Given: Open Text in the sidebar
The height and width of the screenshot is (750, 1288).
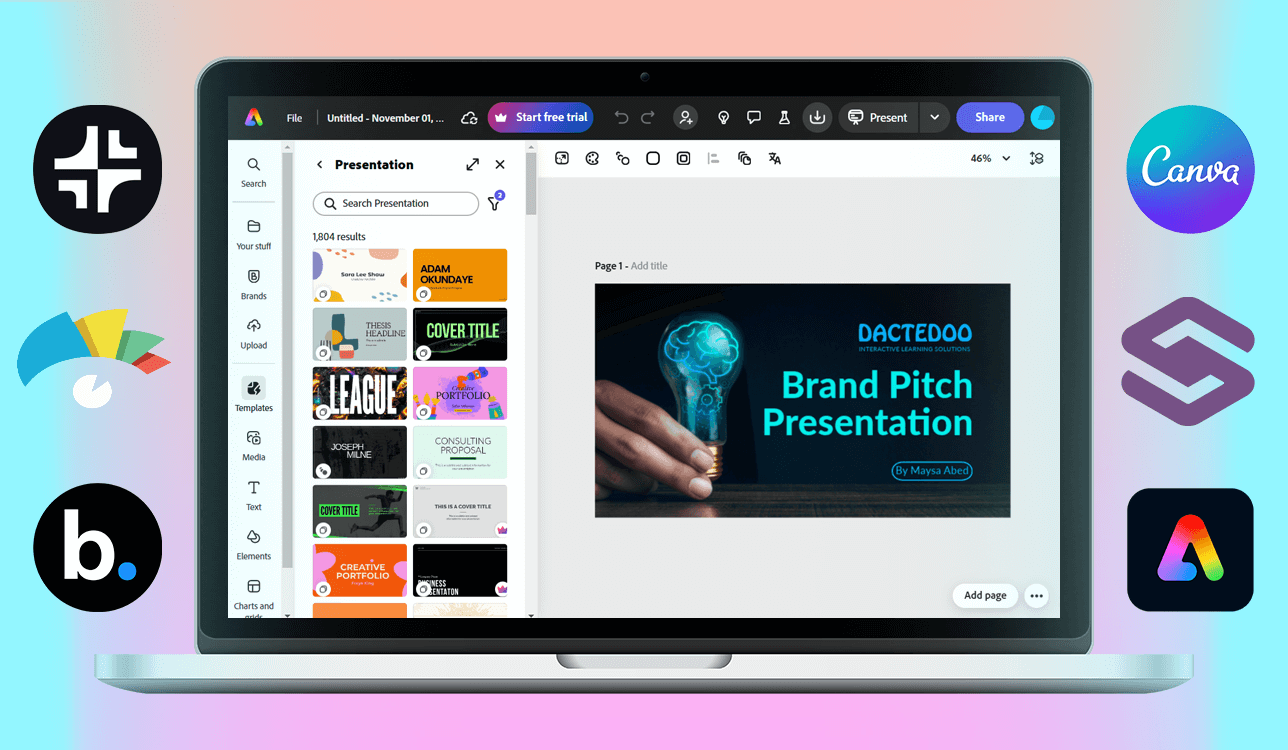Looking at the screenshot, I should pos(254,495).
